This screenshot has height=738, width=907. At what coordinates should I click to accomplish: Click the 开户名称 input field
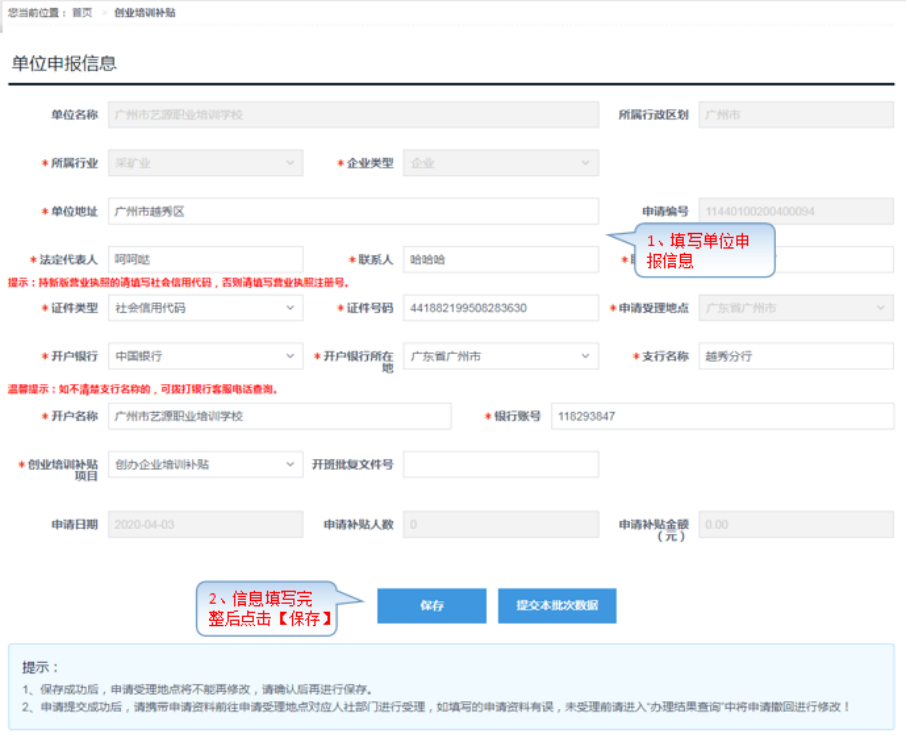click(x=279, y=416)
